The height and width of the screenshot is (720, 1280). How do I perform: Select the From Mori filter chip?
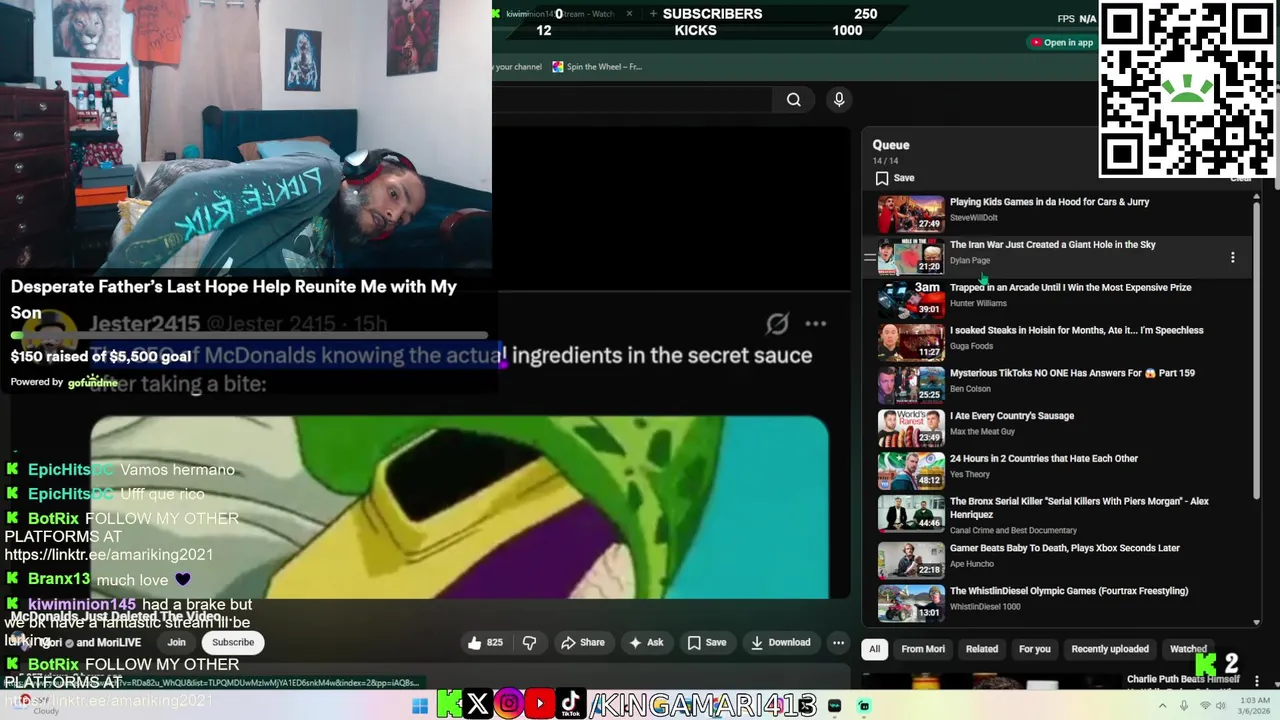(x=923, y=649)
